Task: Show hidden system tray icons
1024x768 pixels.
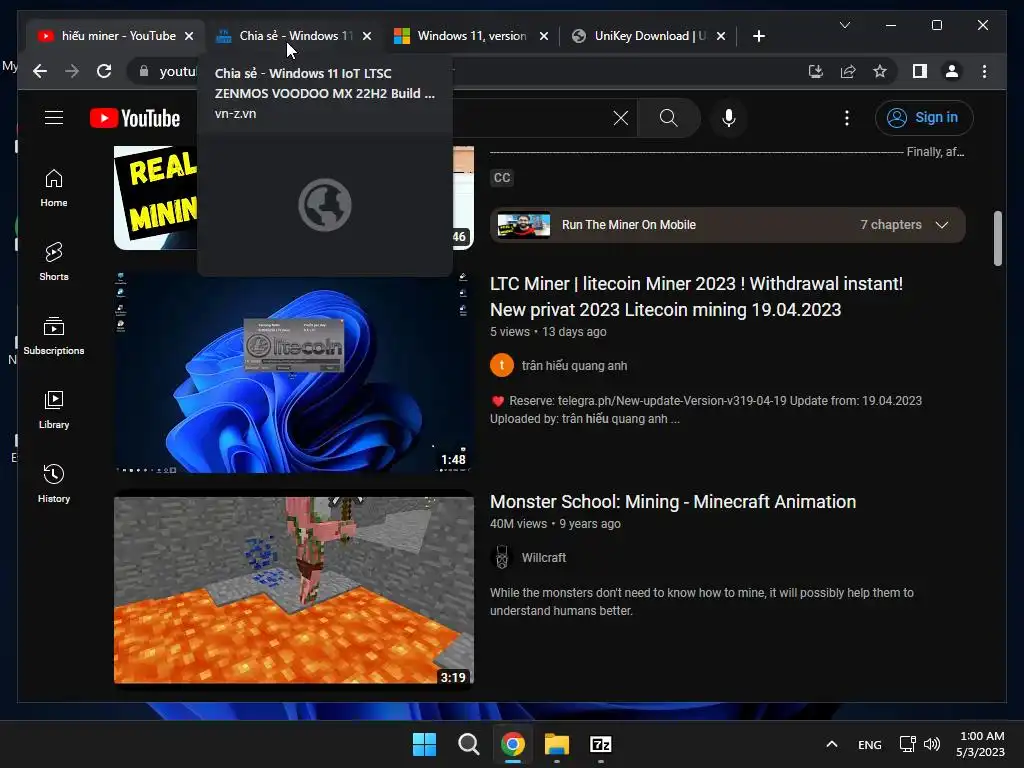Action: tap(831, 744)
